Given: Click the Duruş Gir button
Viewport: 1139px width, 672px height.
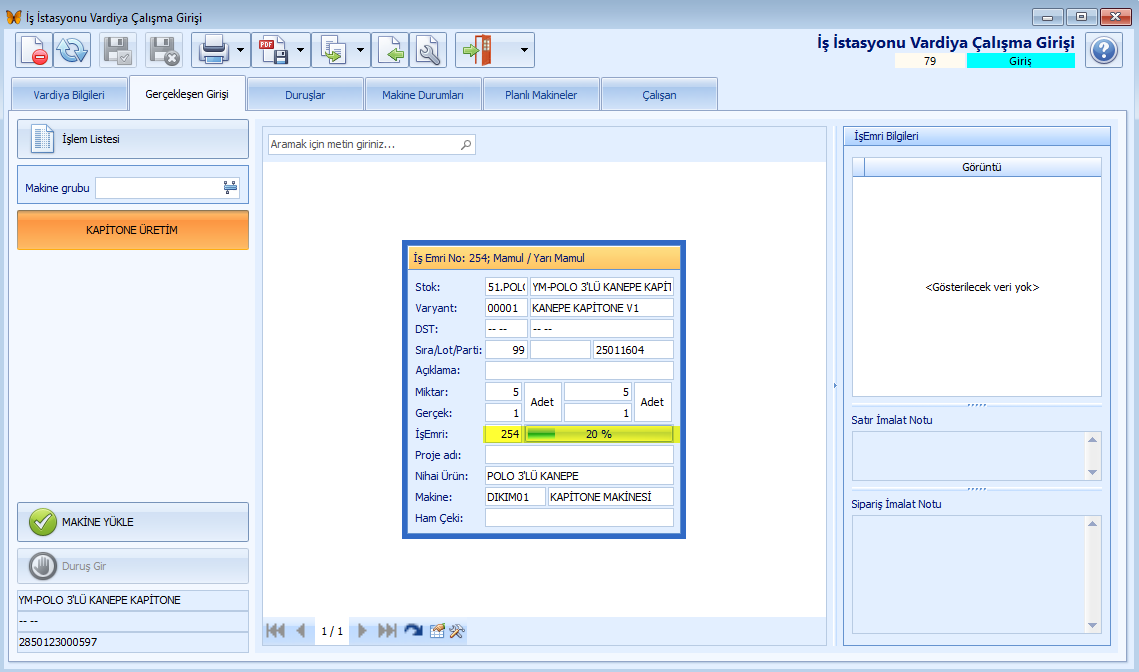Looking at the screenshot, I should click(133, 566).
